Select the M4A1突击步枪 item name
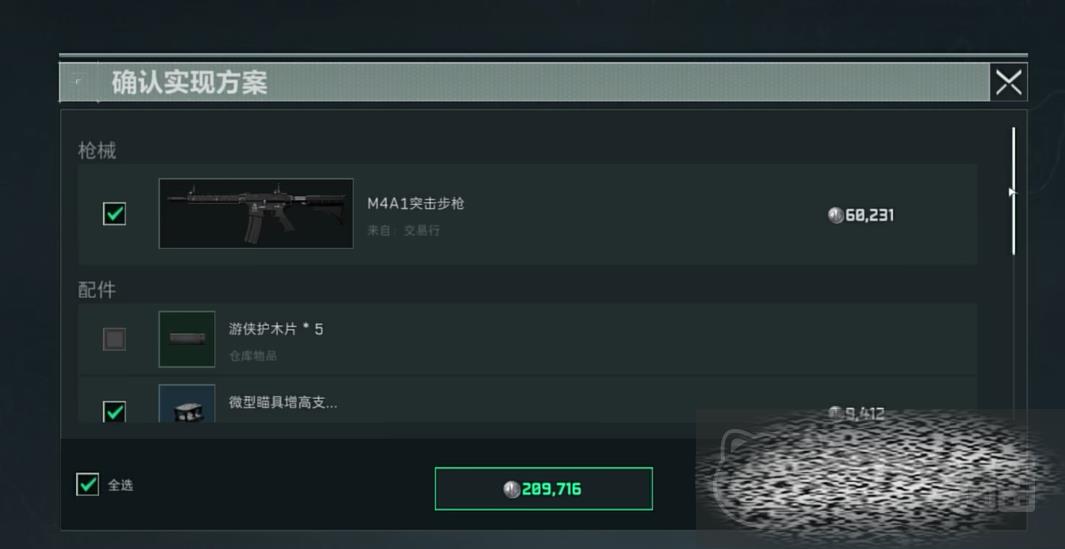The image size is (1065, 549). (416, 203)
